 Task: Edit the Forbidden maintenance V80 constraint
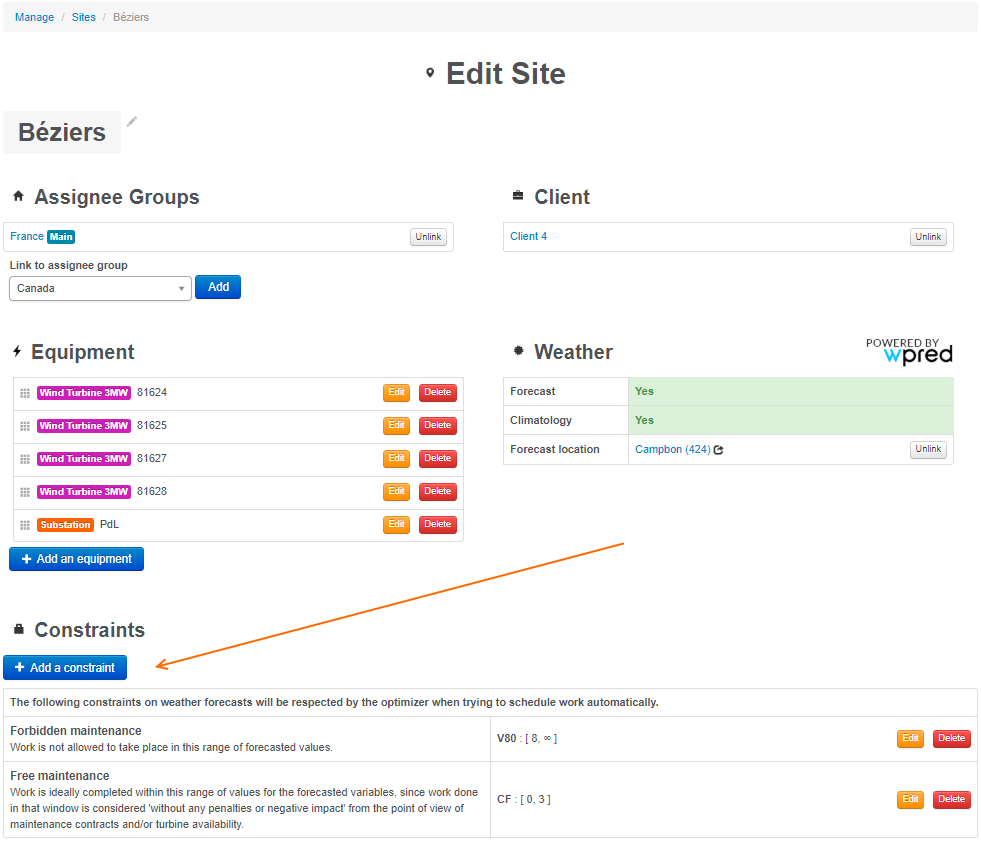coord(910,738)
